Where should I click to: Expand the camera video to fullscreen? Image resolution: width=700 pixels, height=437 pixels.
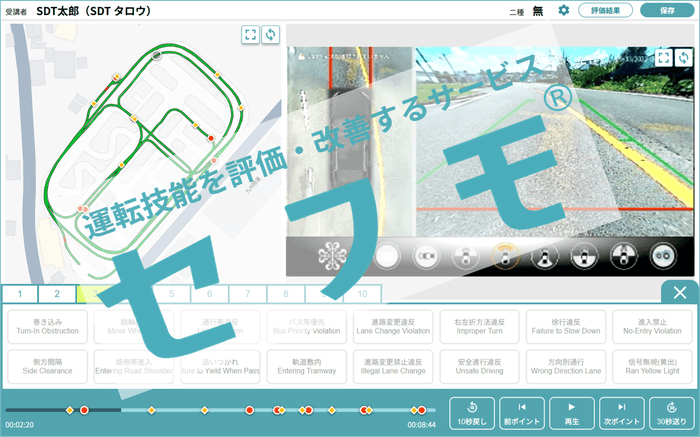(664, 58)
